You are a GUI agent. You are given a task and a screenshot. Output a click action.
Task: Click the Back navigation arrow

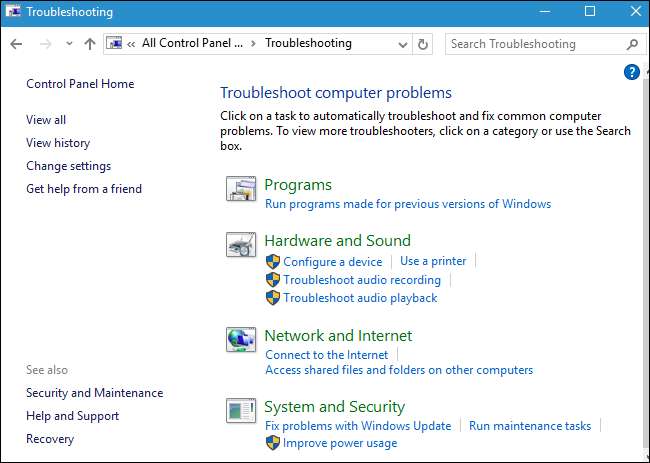tap(16, 44)
